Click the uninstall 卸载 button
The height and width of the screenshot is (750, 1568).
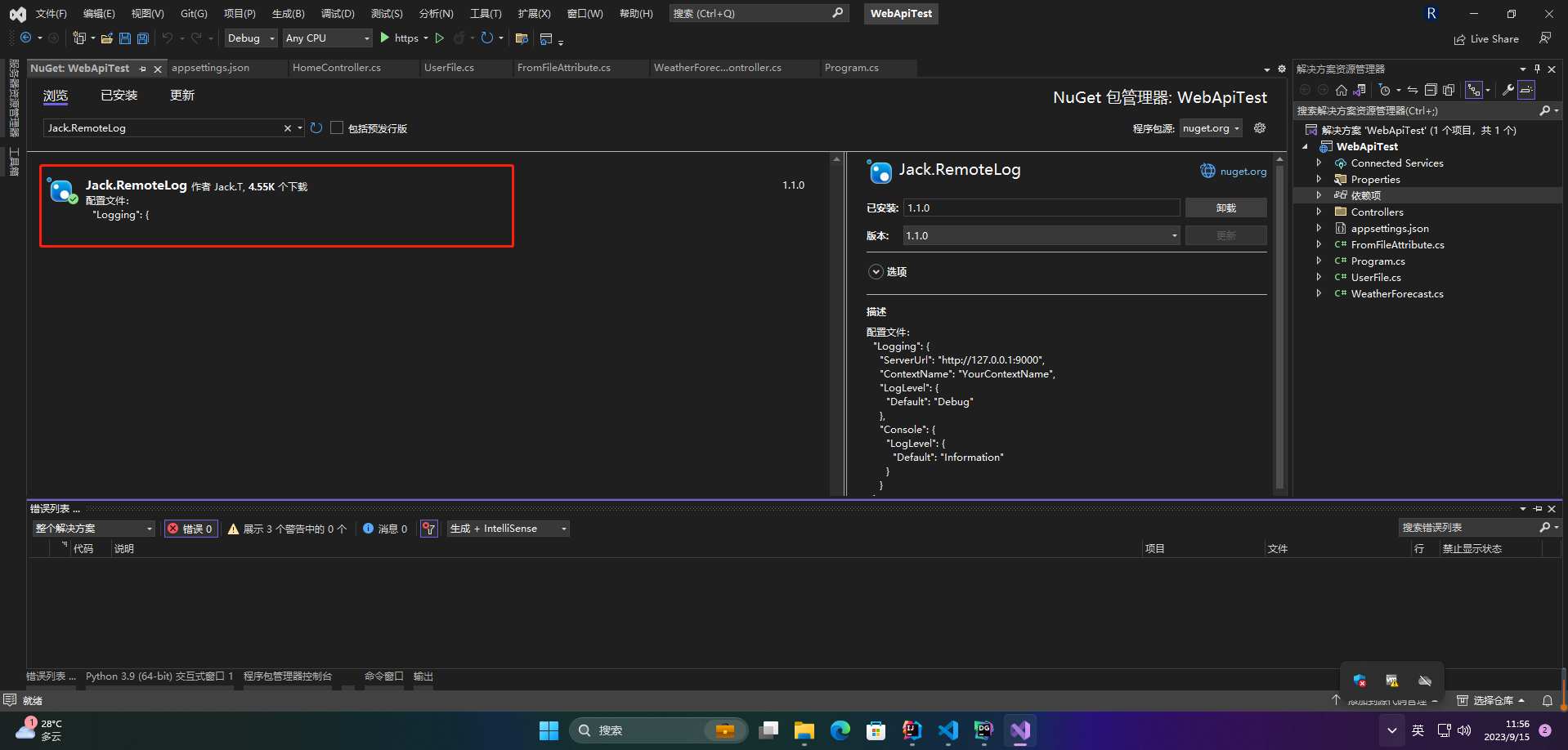(1225, 208)
